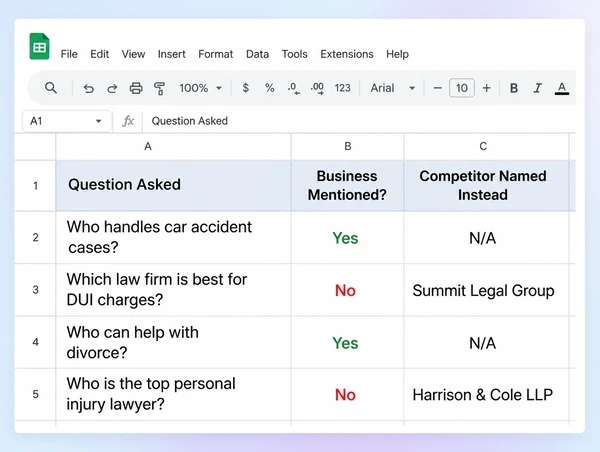
Task: Click the 'Business Mentioned?' header cell
Action: tap(347, 186)
